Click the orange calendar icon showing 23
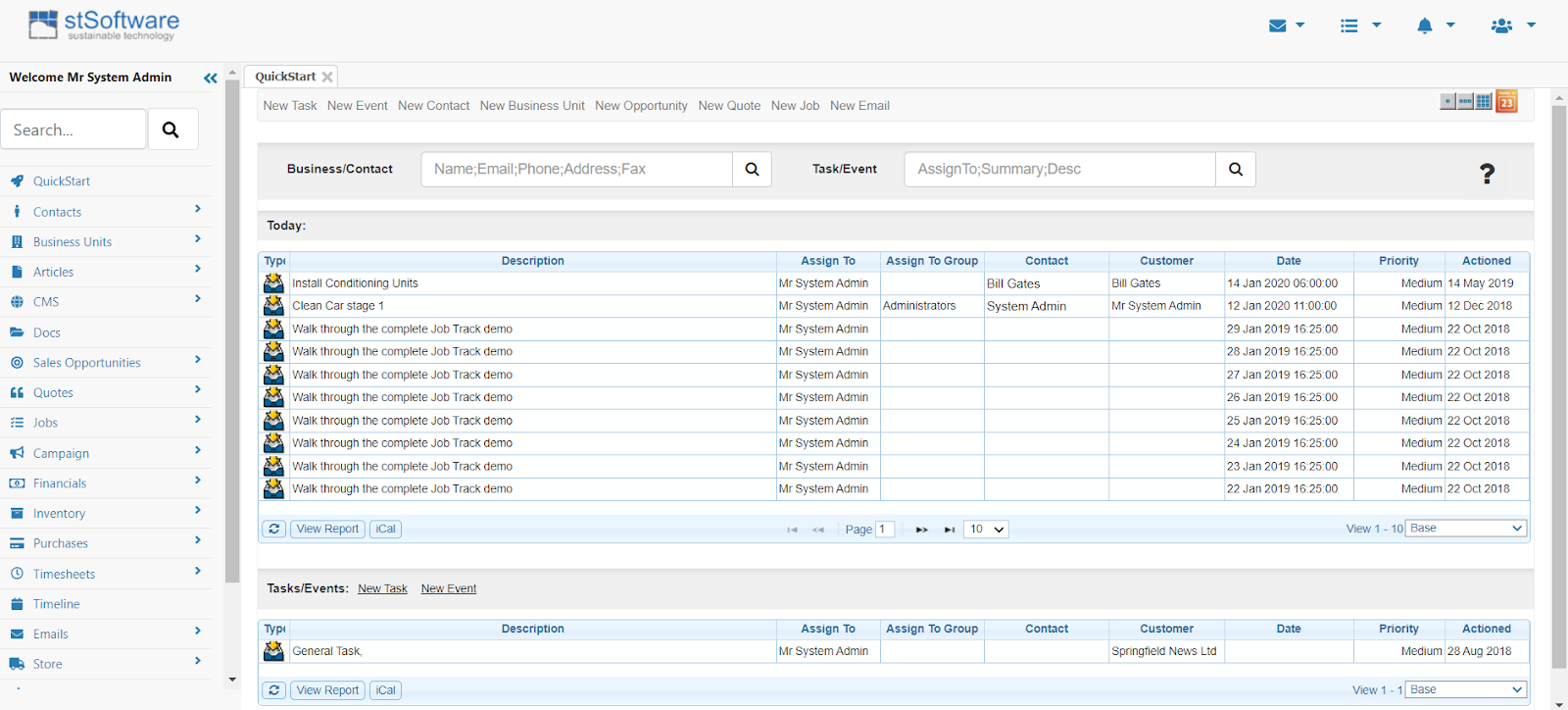Screen dimensions: 1568x710 1506,101
